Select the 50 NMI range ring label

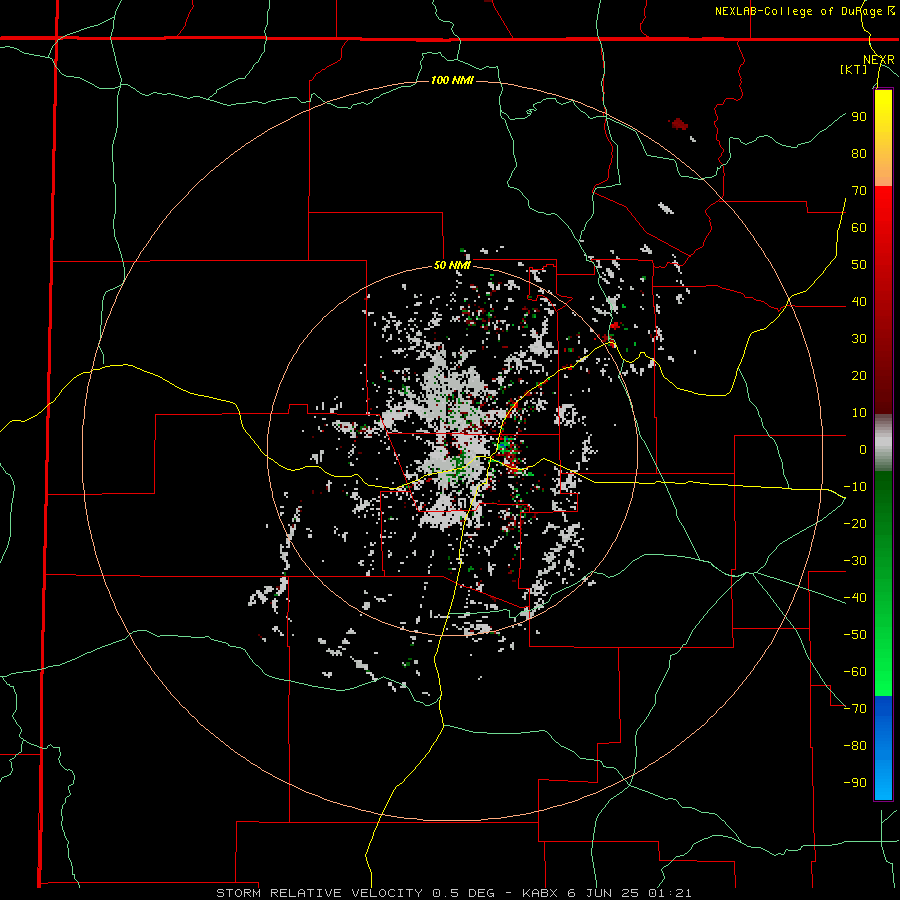point(452,265)
